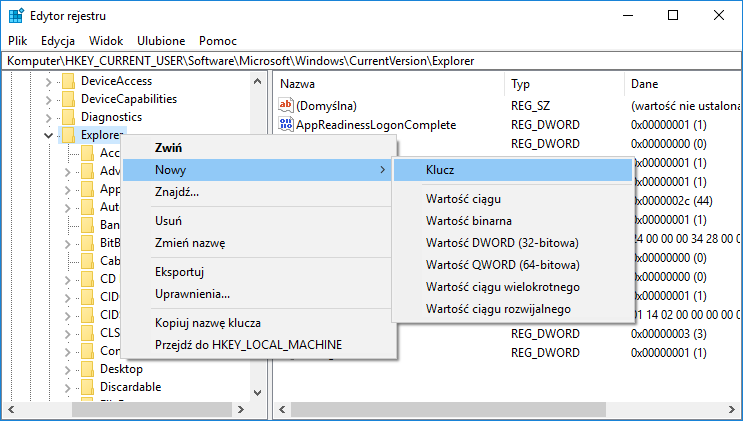This screenshot has width=743, height=421.
Task: Select the Discardable tree item
Action: pyautogui.click(x=130, y=387)
